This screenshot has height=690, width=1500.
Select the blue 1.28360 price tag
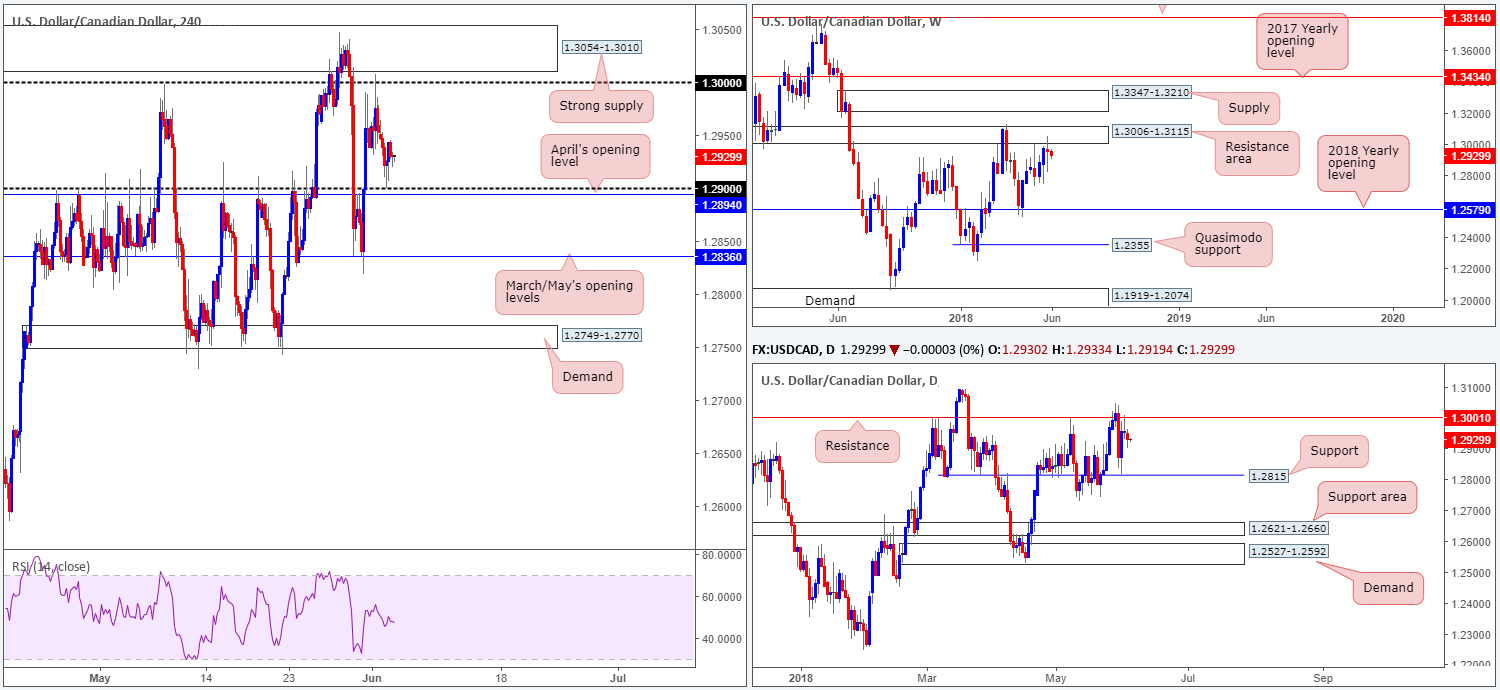pos(722,257)
